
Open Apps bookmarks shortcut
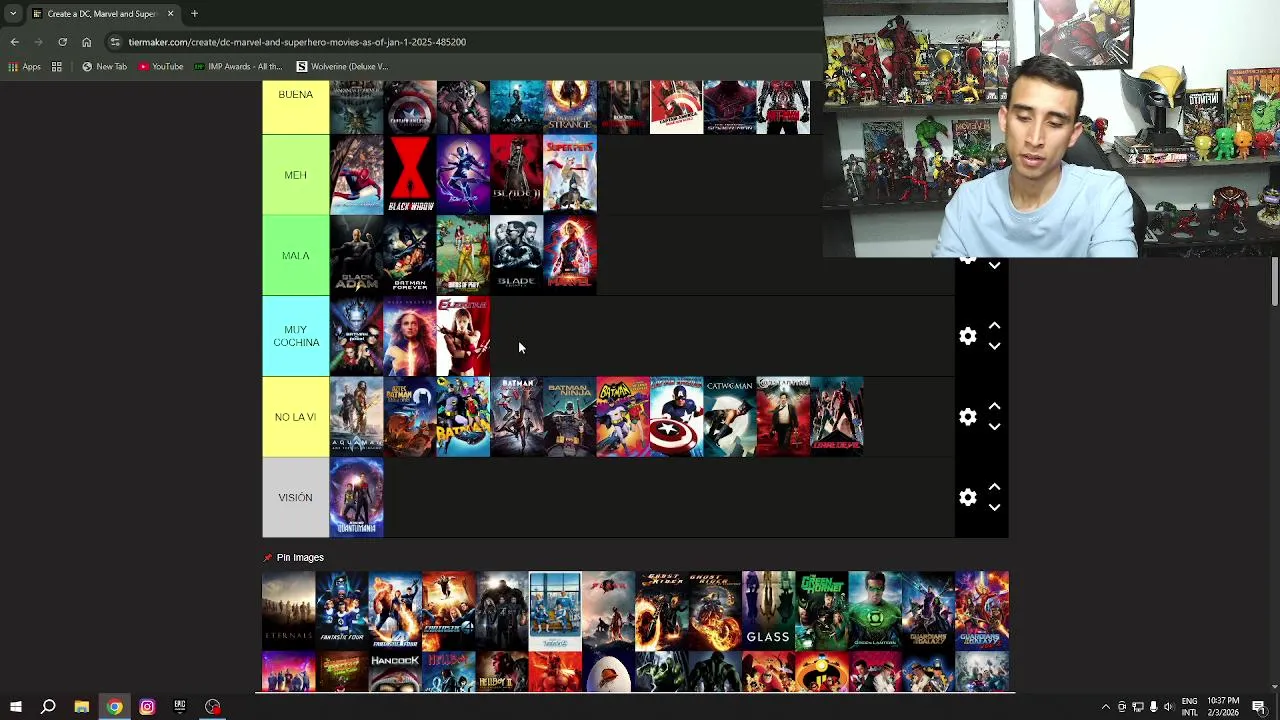pyautogui.click(x=25, y=67)
